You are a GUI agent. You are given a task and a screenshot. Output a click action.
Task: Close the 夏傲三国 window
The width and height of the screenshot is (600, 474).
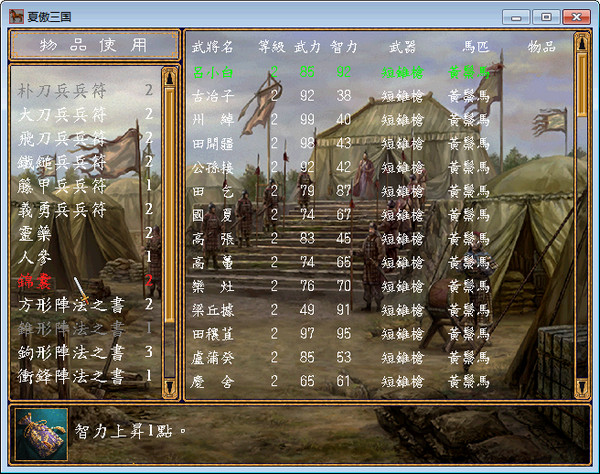[x=576, y=17]
